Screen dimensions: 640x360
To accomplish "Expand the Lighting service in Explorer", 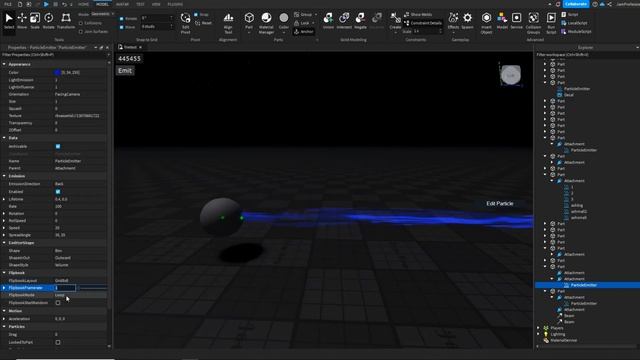I will click(538, 334).
